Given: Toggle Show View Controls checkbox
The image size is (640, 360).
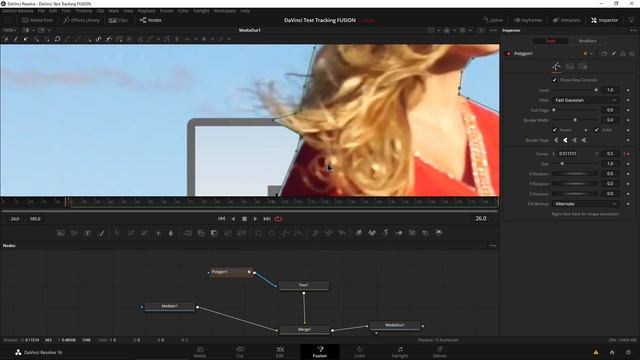Looking at the screenshot, I should pos(555,80).
